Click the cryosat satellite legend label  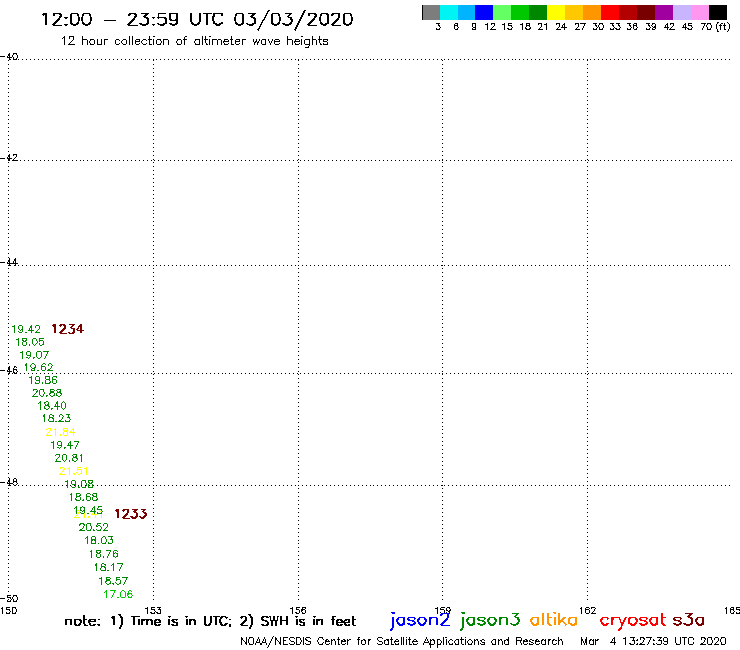click(x=633, y=620)
